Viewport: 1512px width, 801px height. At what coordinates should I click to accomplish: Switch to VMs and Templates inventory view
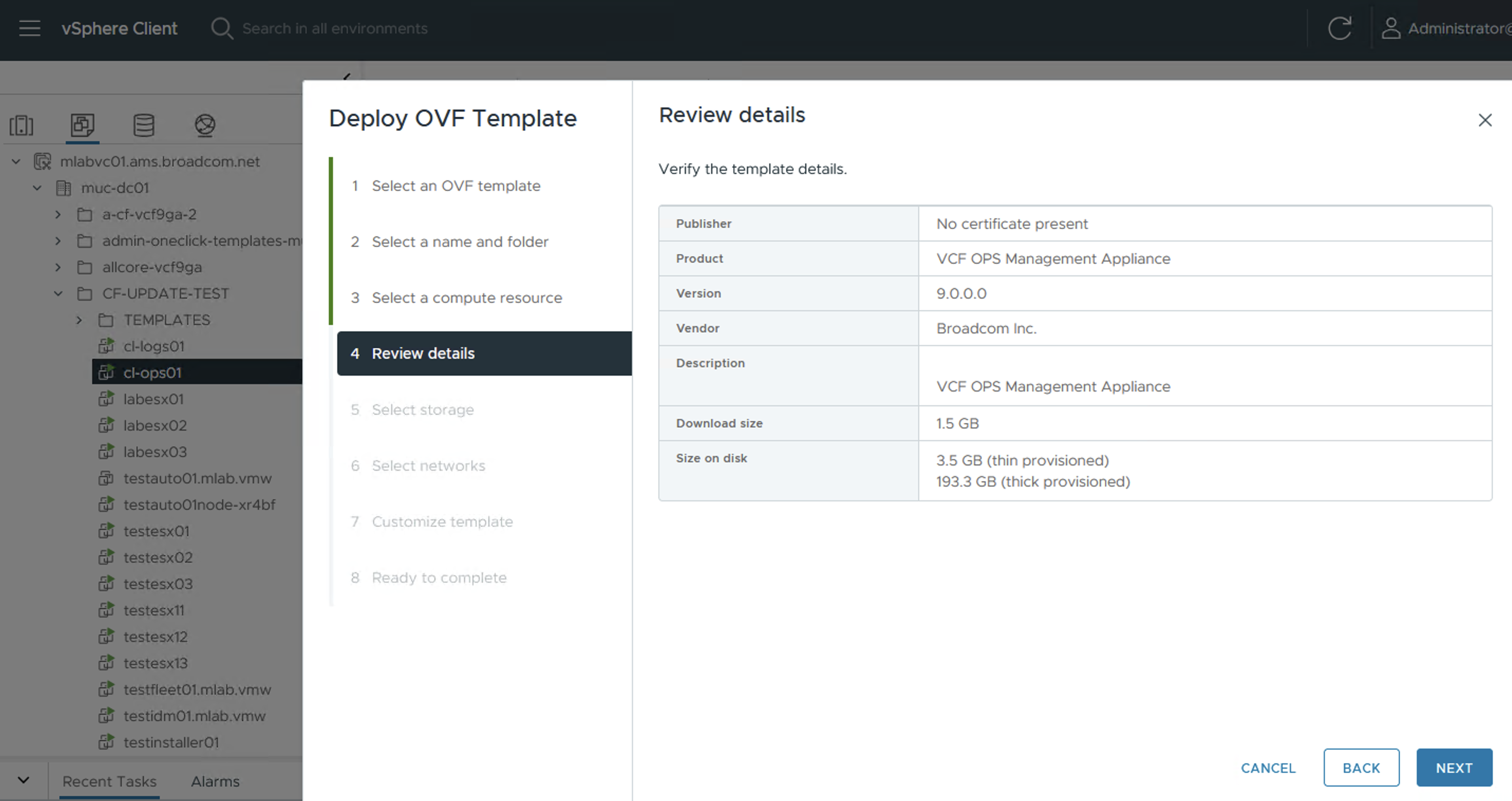coord(82,125)
